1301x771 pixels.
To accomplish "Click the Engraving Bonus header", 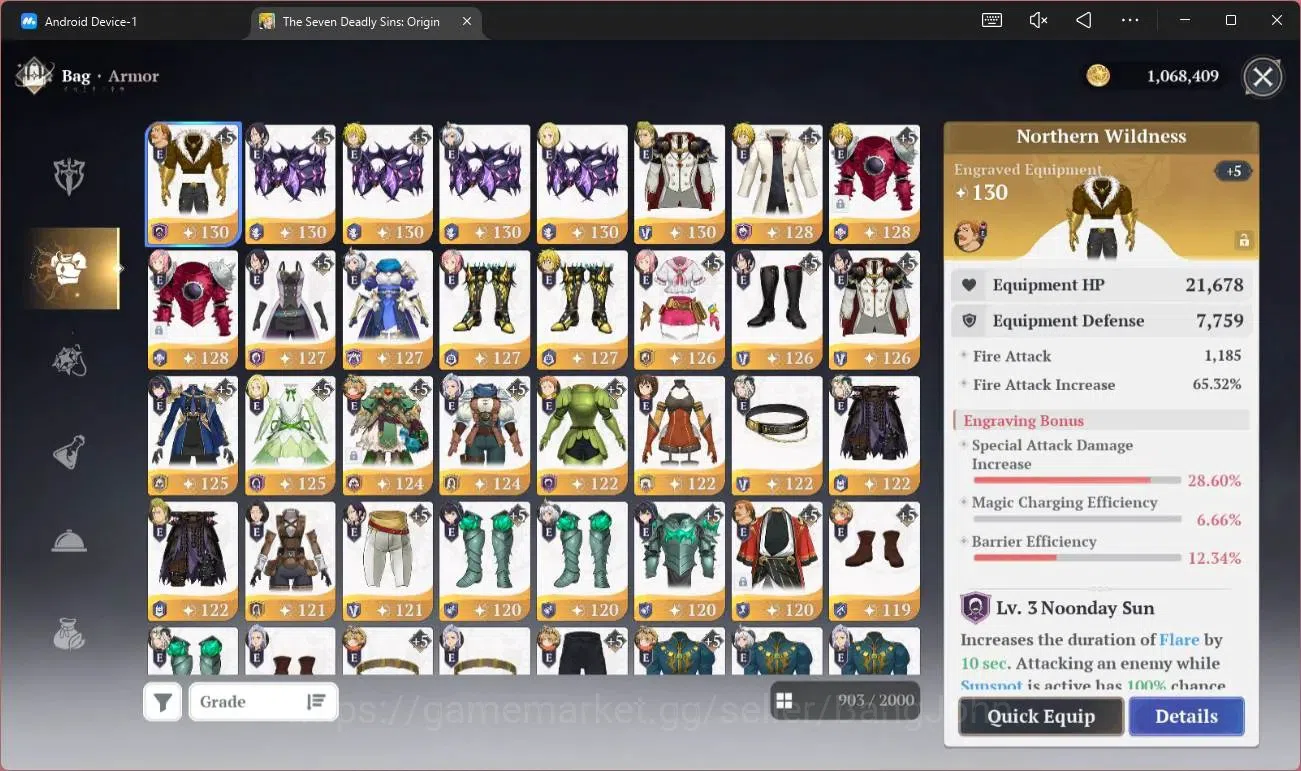I will coord(1101,421).
